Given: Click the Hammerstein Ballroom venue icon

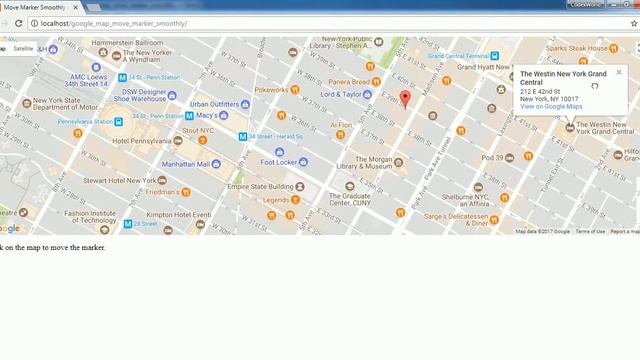Looking at the screenshot, I should point(103,52).
